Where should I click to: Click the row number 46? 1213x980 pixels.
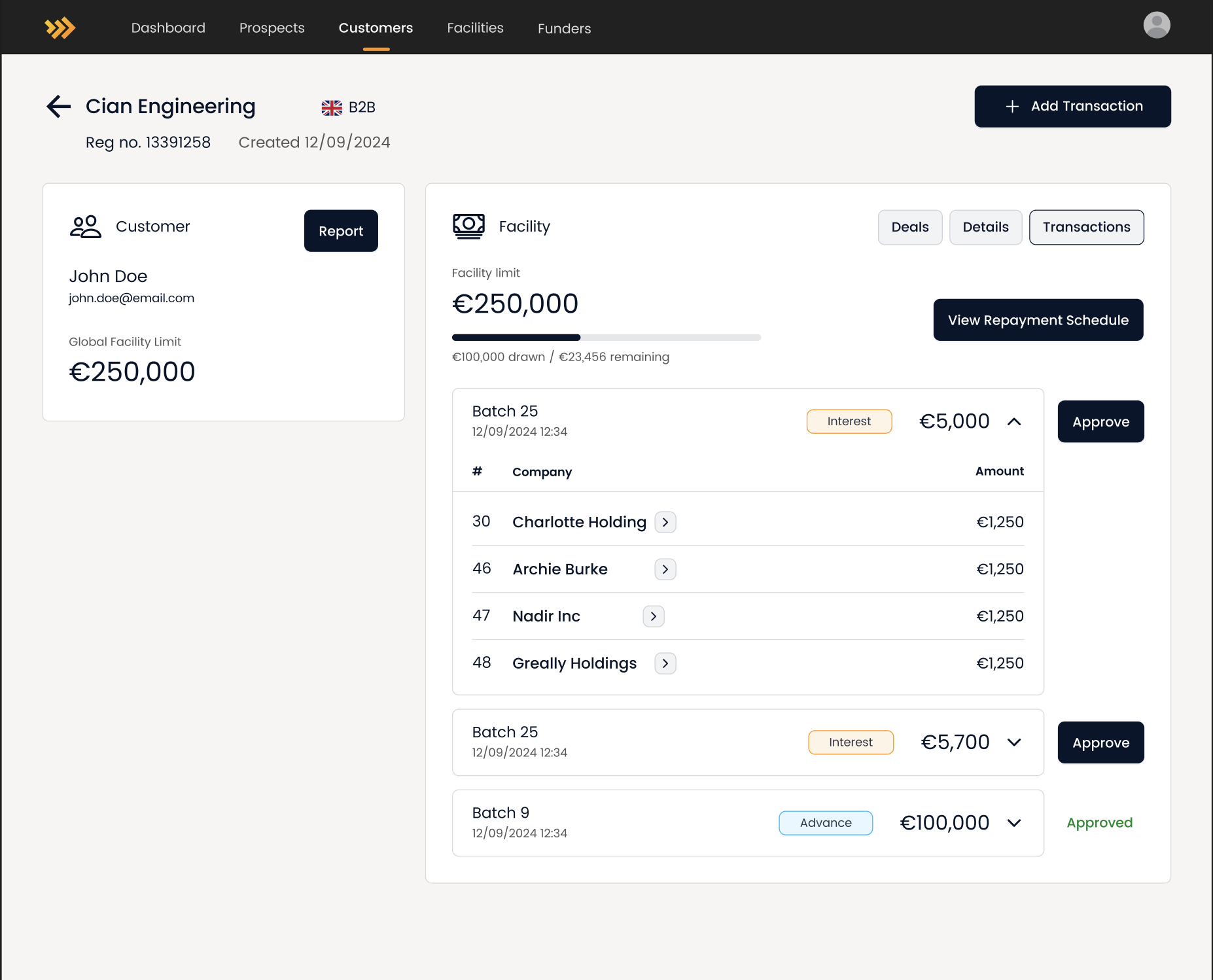482,569
